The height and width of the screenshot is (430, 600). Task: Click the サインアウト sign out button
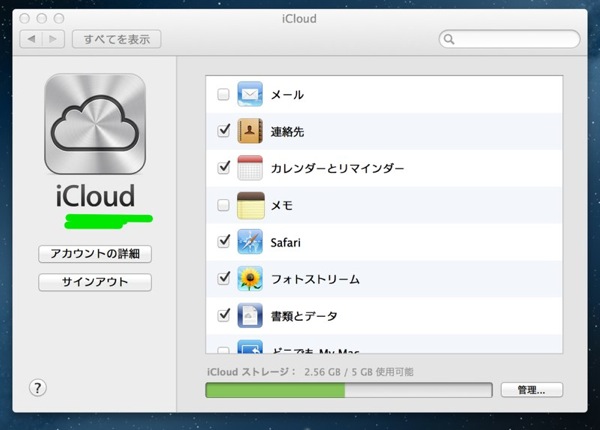pyautogui.click(x=95, y=282)
